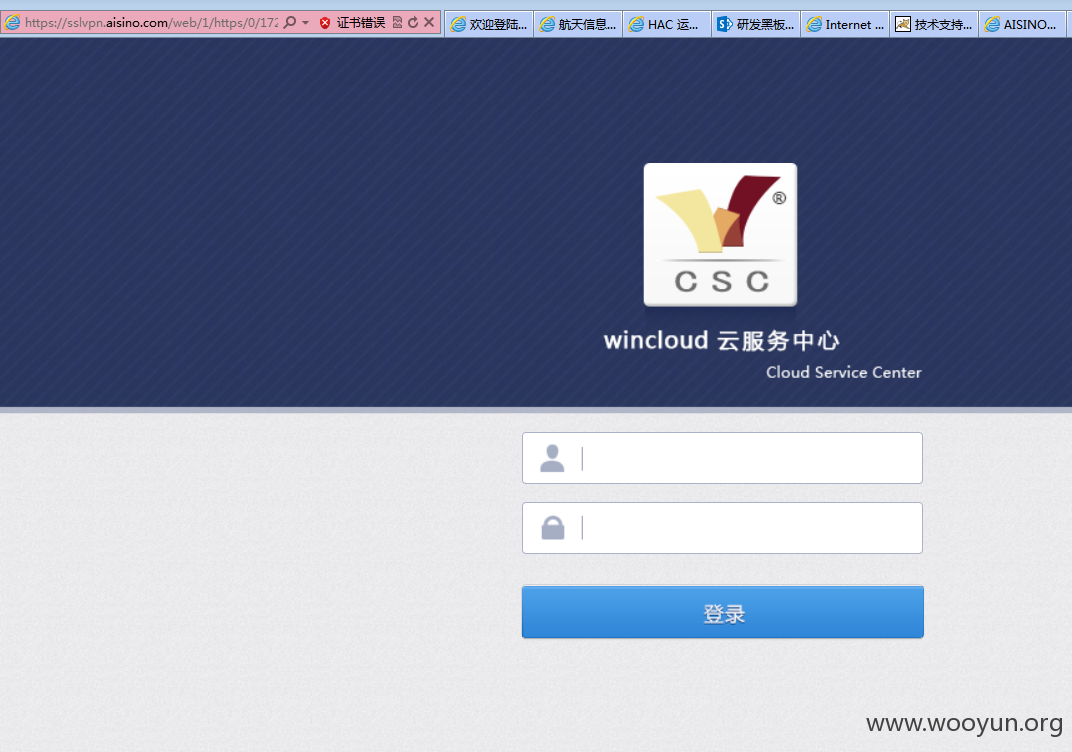Image resolution: width=1072 pixels, height=752 pixels.
Task: Click the CSC logo image
Action: (720, 234)
